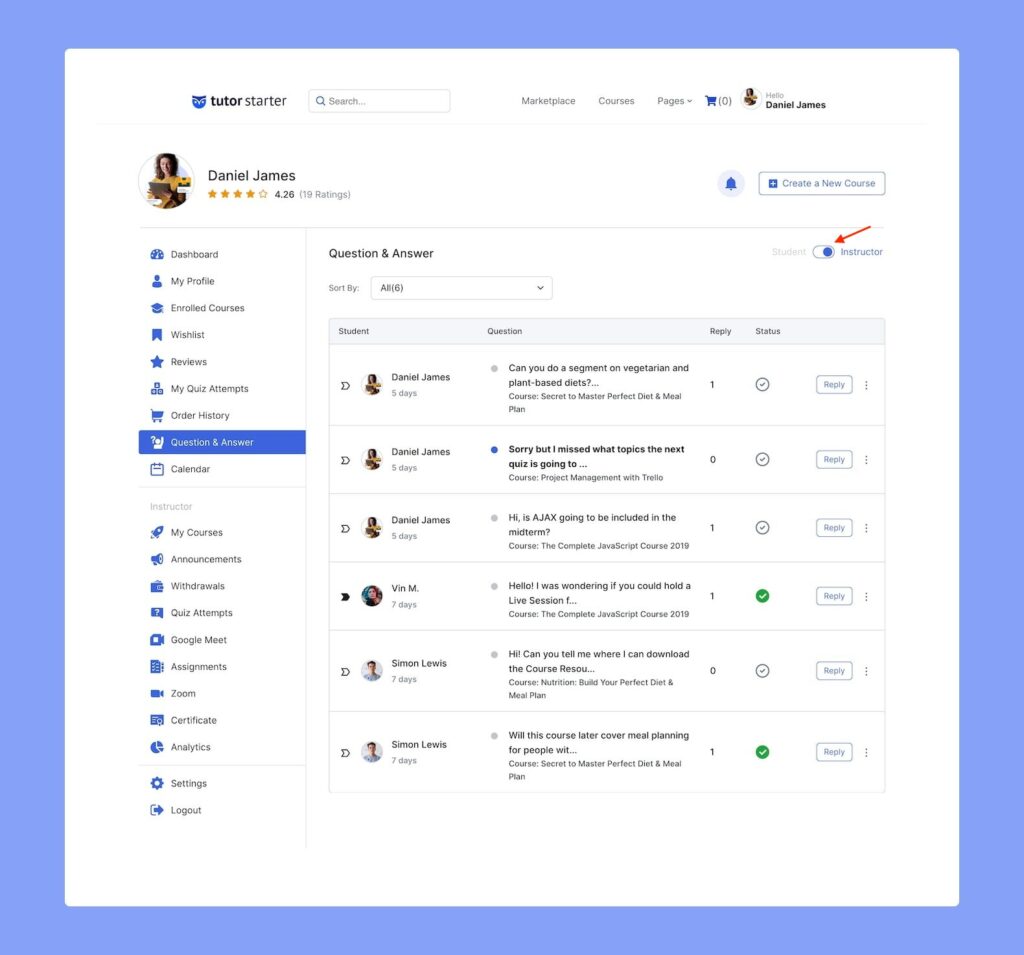Open three-dot menu for Vin M. question
This screenshot has height=955, width=1024.
[866, 596]
